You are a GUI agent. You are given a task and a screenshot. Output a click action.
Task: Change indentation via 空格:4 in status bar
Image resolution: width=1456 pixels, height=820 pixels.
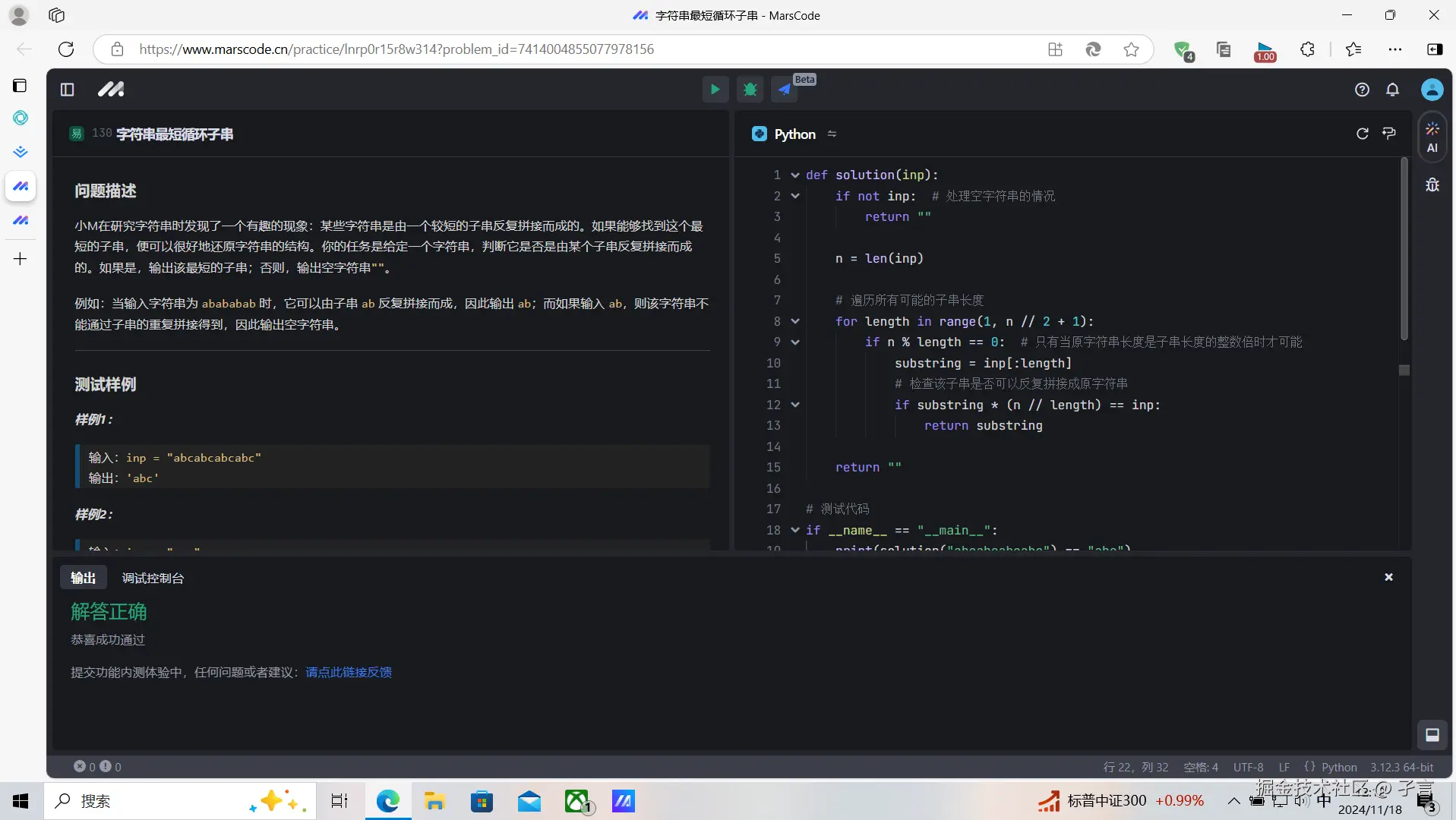click(1200, 767)
